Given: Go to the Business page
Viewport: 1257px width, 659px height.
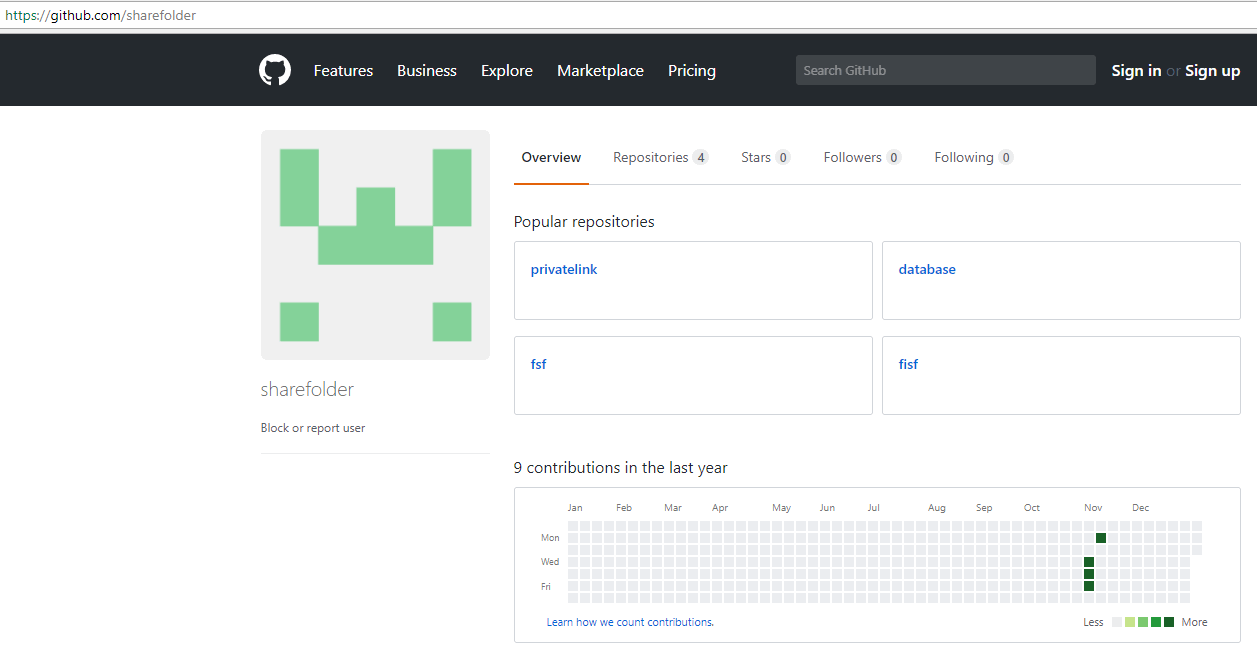Looking at the screenshot, I should tap(427, 71).
